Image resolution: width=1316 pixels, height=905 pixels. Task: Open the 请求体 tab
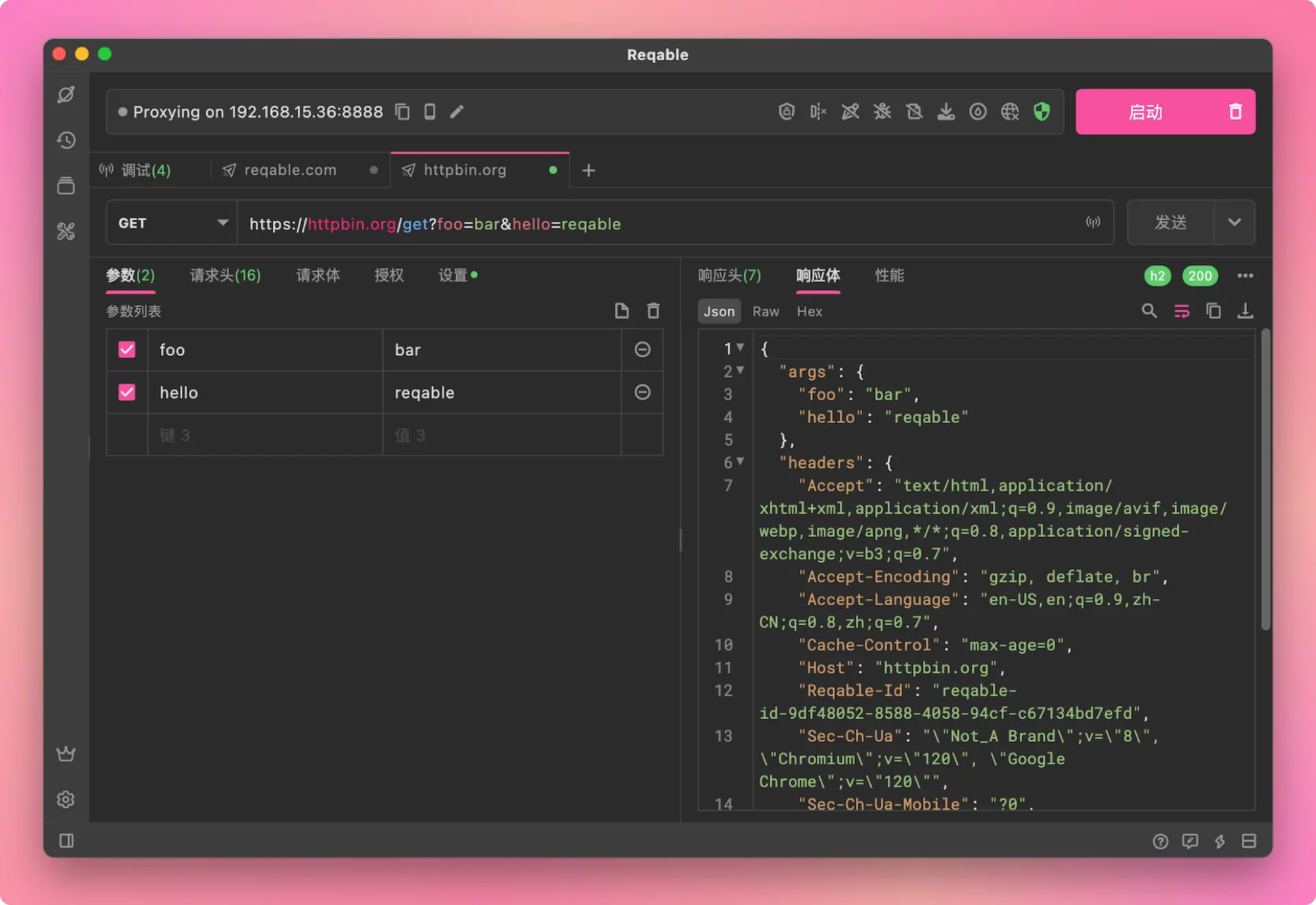[x=318, y=276]
